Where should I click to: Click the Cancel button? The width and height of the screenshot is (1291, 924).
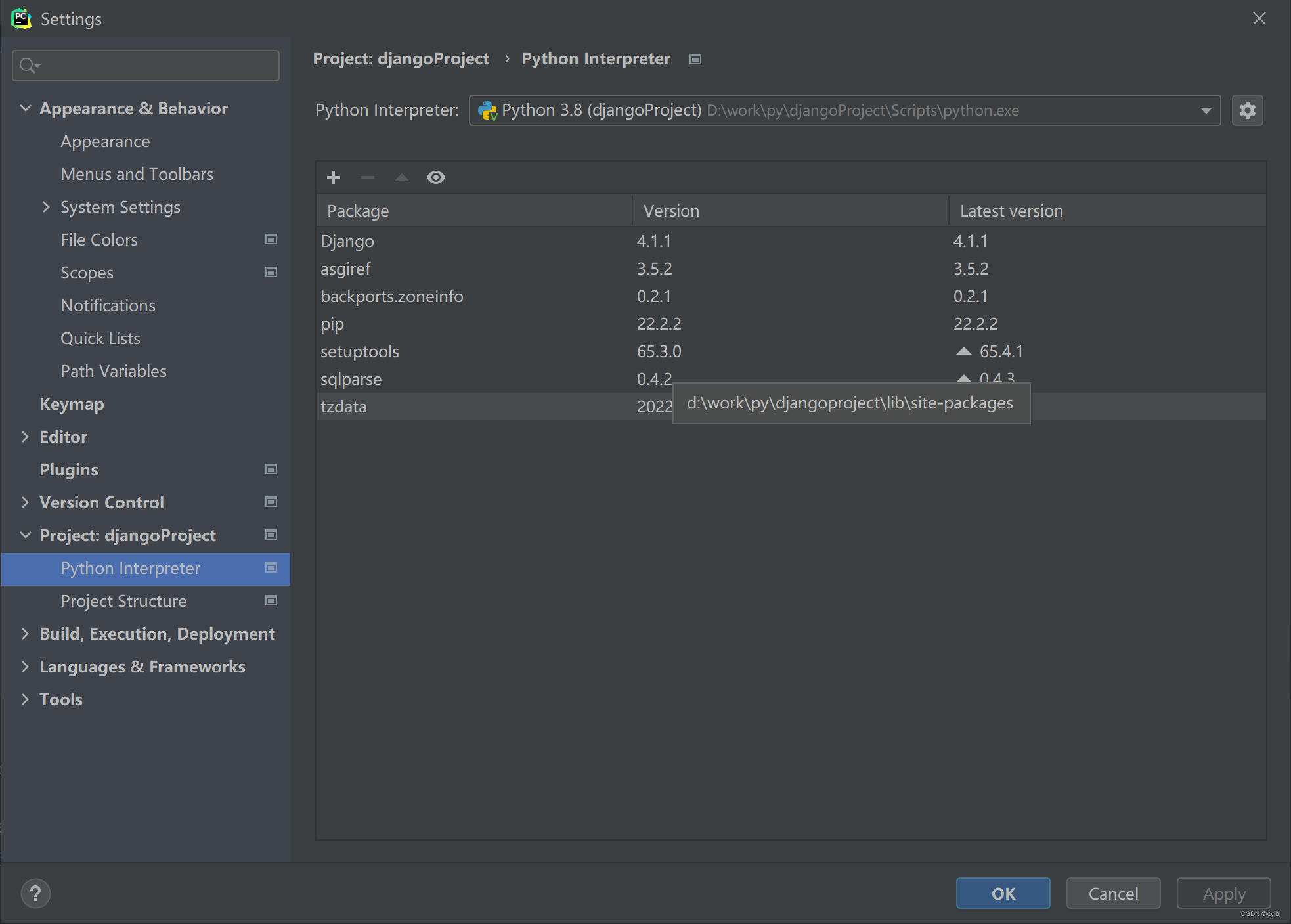1113,893
